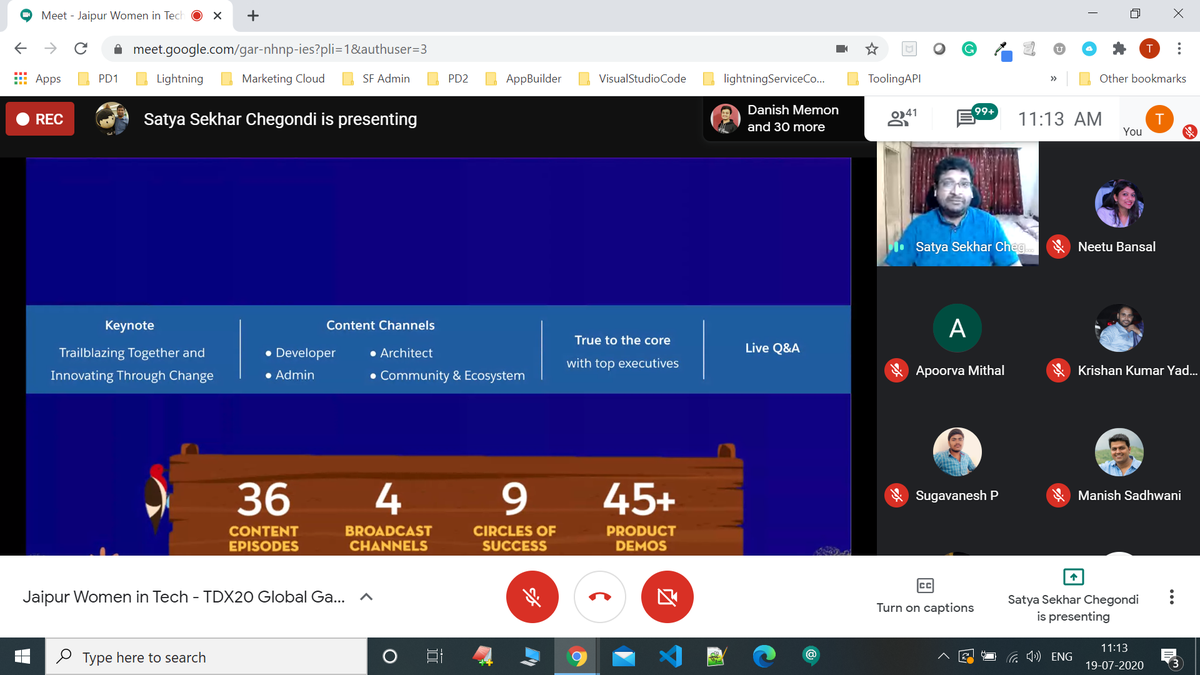The image size is (1200, 675).
Task: Go back in browser history
Action: click(x=20, y=48)
